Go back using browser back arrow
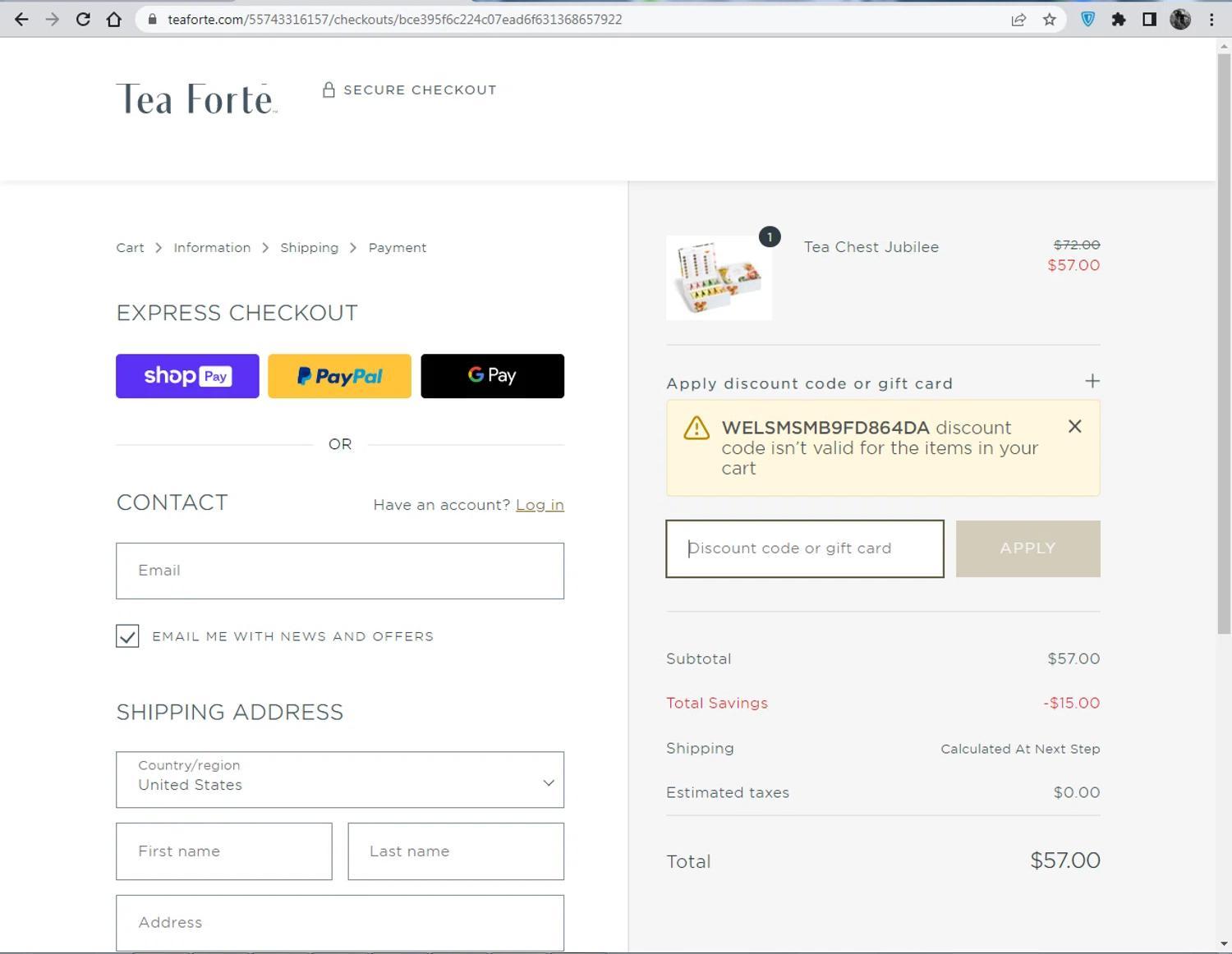Screen dimensions: 1232x954 pos(21,20)
